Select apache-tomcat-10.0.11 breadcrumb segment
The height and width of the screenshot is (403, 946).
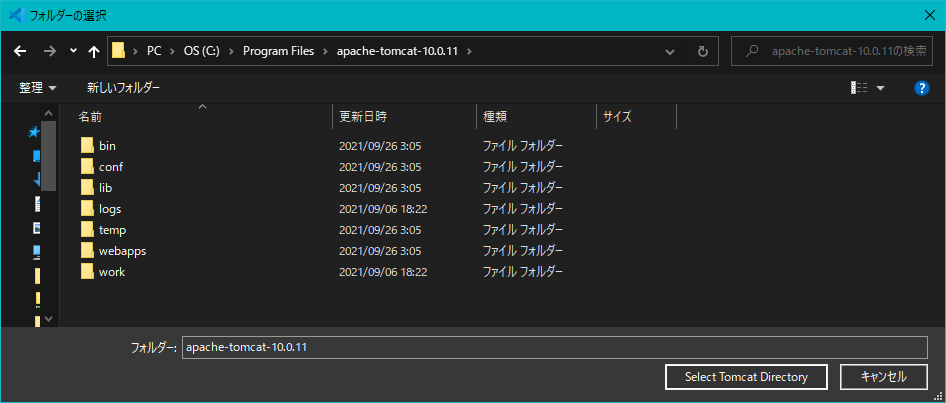click(398, 51)
